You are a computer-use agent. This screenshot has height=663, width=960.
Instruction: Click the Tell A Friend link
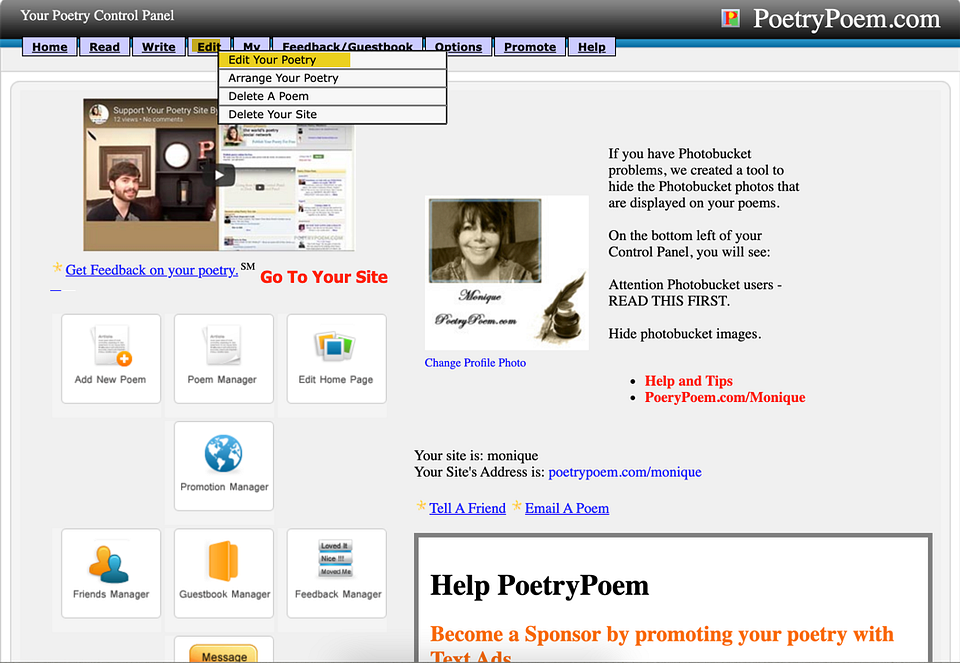coord(467,508)
